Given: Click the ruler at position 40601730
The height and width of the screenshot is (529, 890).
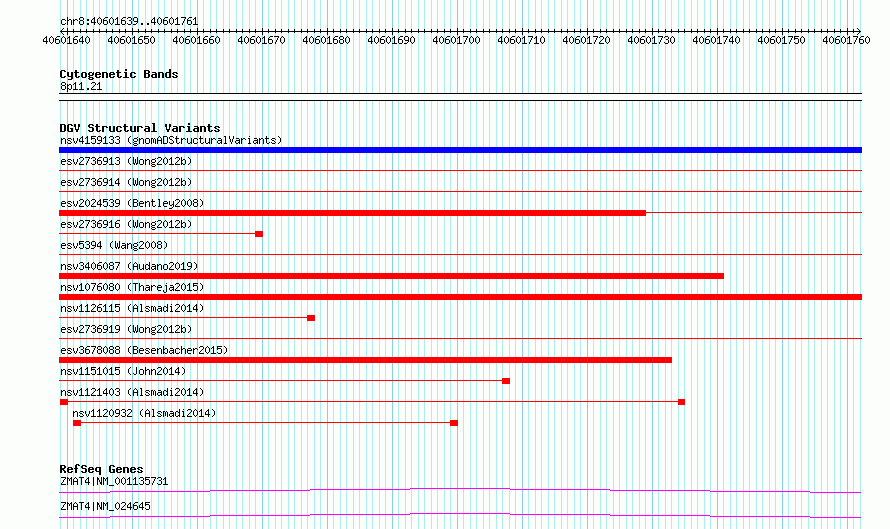Looking at the screenshot, I should click(x=652, y=40).
